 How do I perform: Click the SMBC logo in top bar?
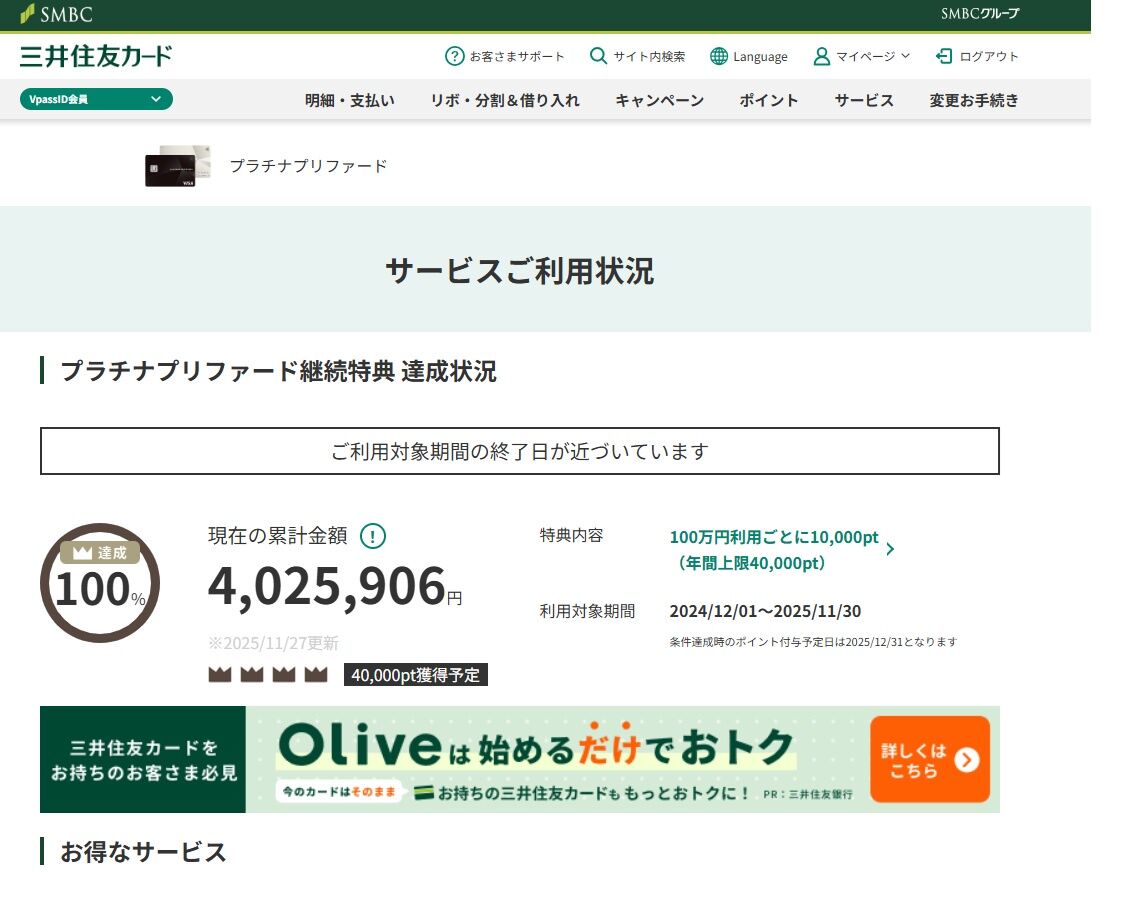[56, 14]
